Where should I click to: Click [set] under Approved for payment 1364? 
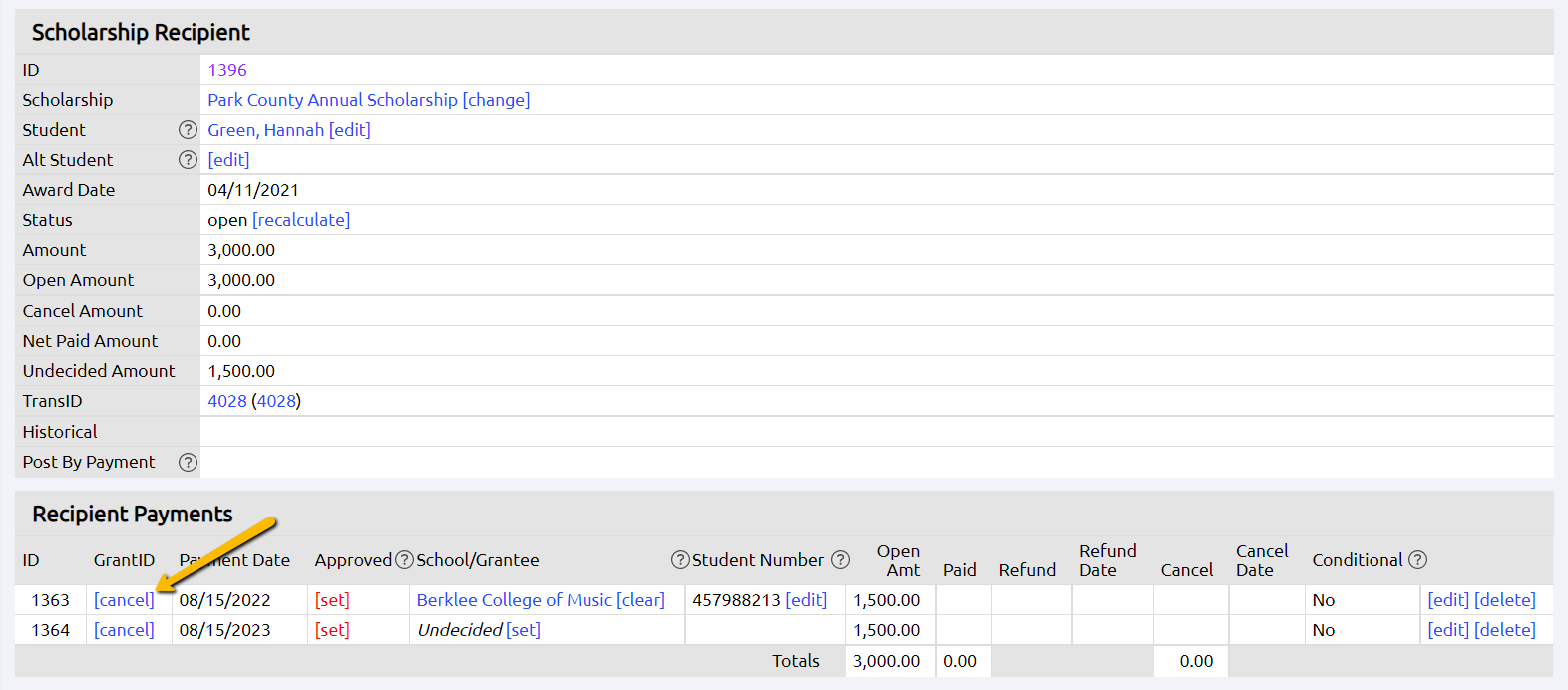(332, 630)
